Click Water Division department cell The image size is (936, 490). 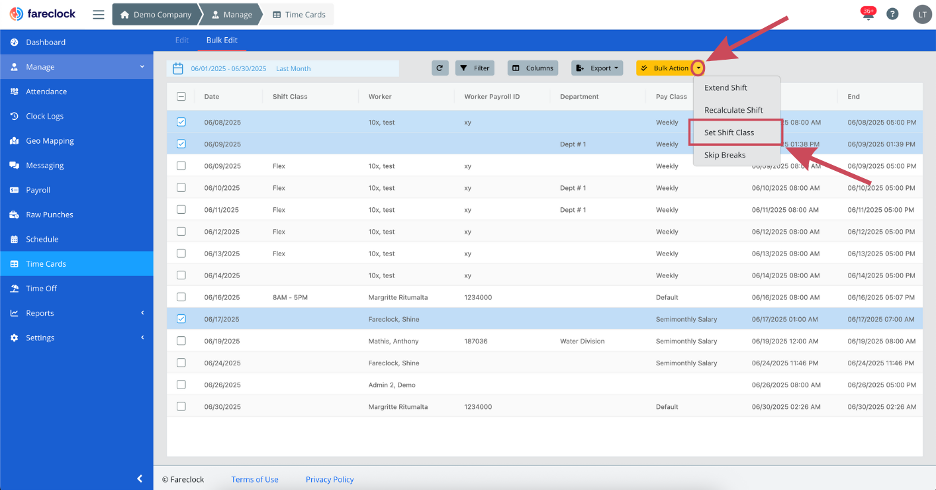[x=582, y=341]
